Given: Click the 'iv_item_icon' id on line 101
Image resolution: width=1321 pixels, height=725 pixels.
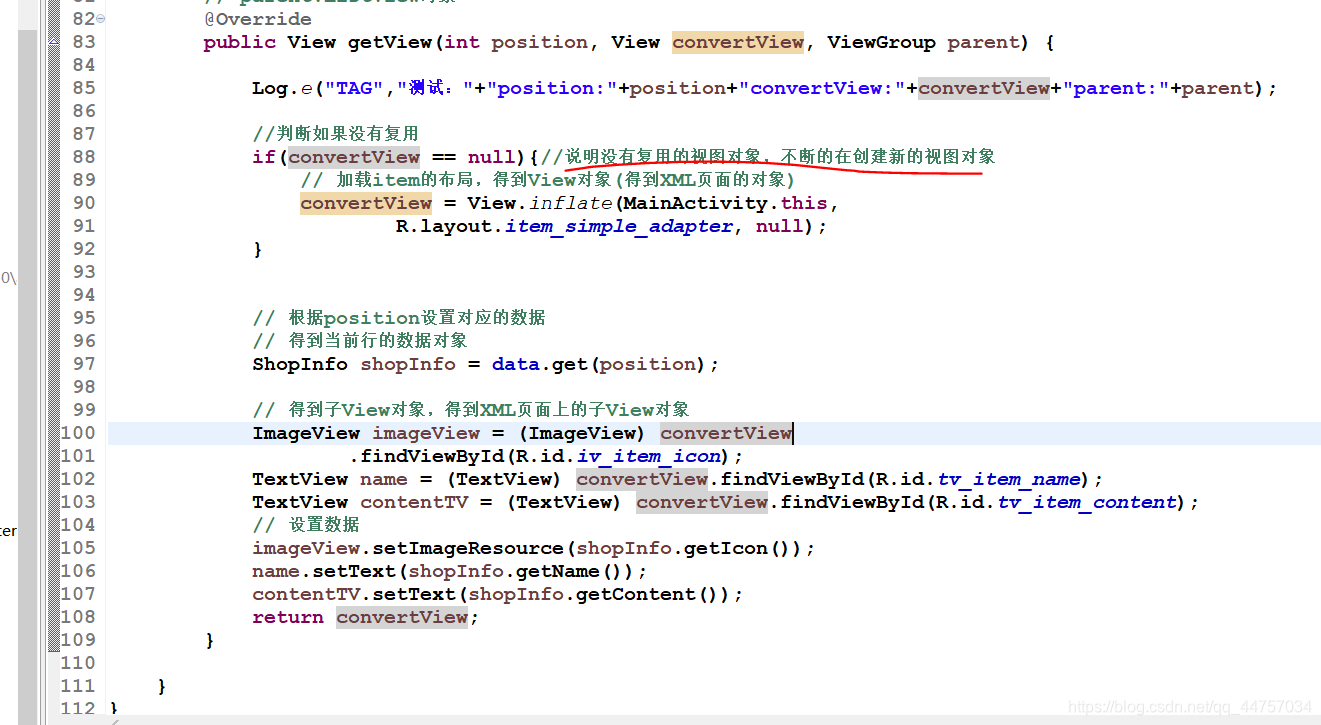Looking at the screenshot, I should tap(649, 456).
